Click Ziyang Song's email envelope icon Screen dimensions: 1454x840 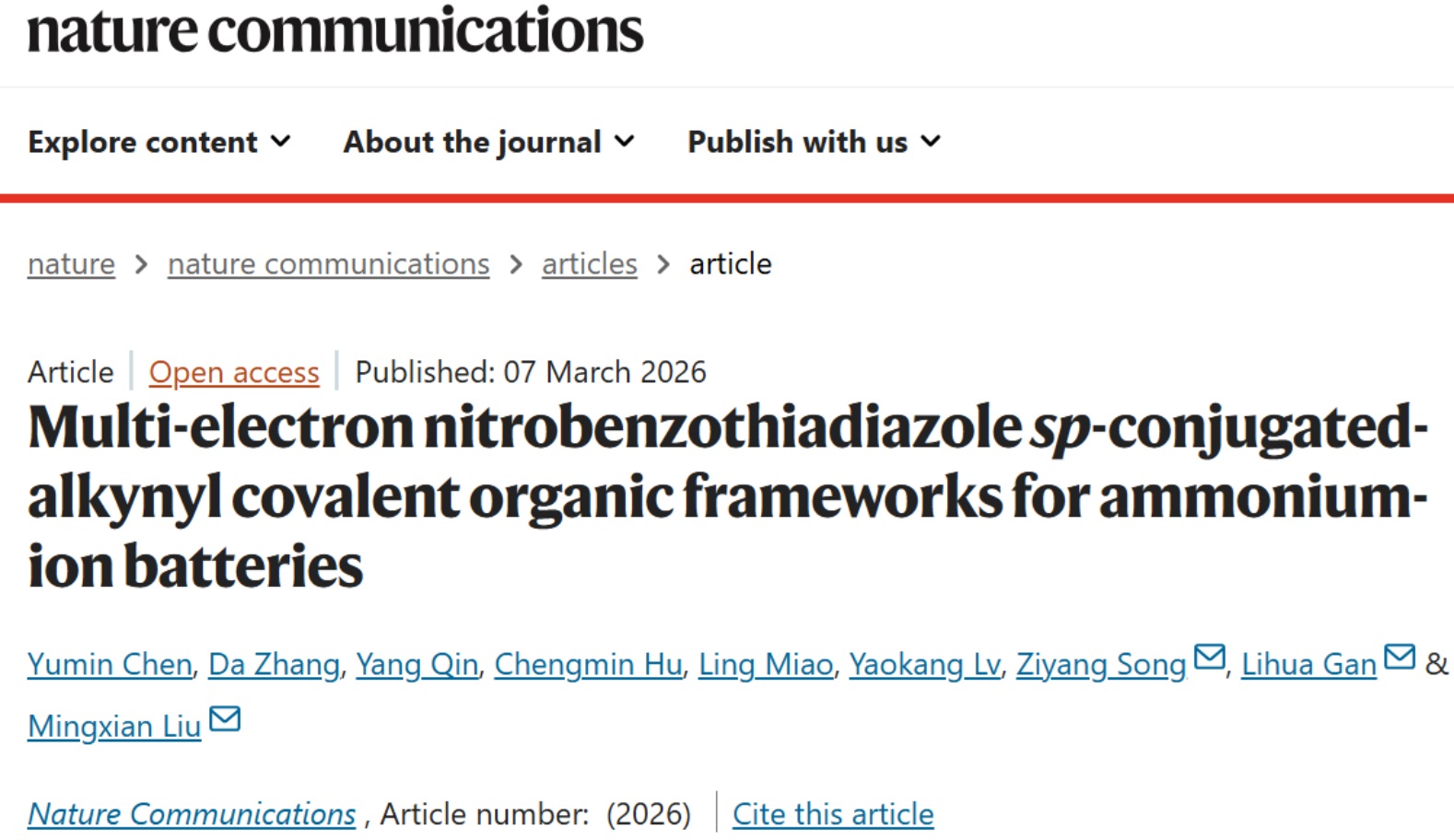1209,658
